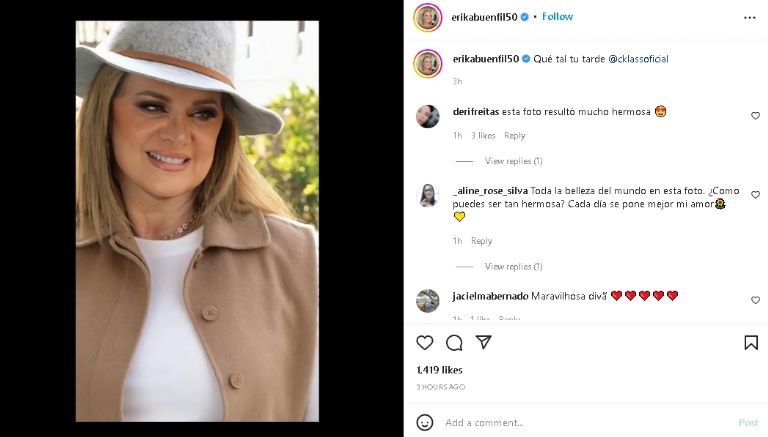Like derifreitas's comment
Viewport: 768px width, 437px height.
point(755,116)
